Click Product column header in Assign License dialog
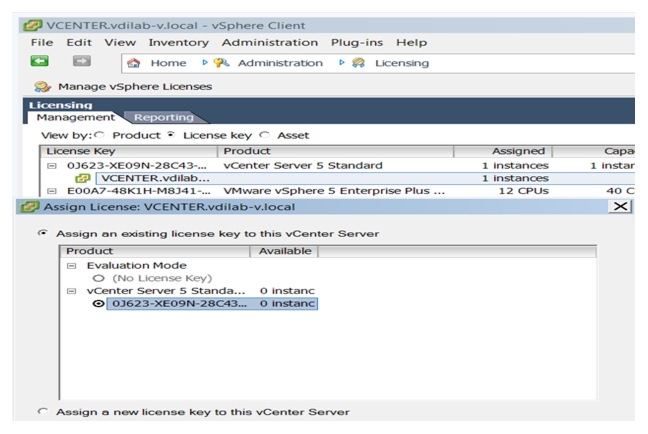The height and width of the screenshot is (434, 648). (x=155, y=251)
